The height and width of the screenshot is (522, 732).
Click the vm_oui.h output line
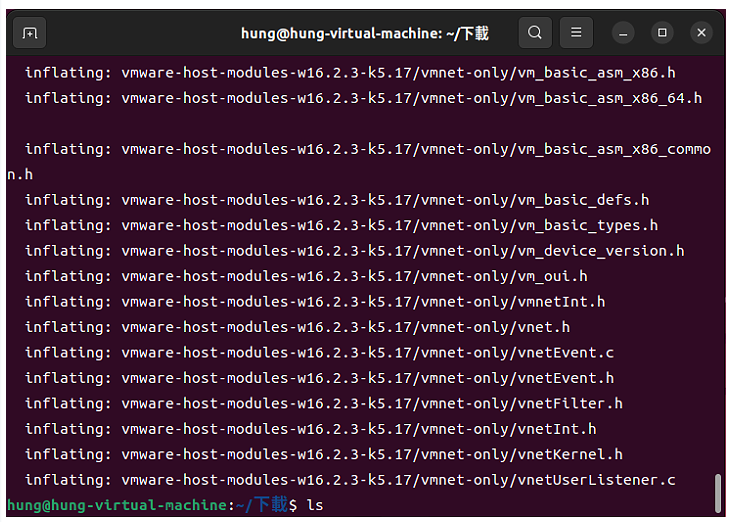pos(306,276)
